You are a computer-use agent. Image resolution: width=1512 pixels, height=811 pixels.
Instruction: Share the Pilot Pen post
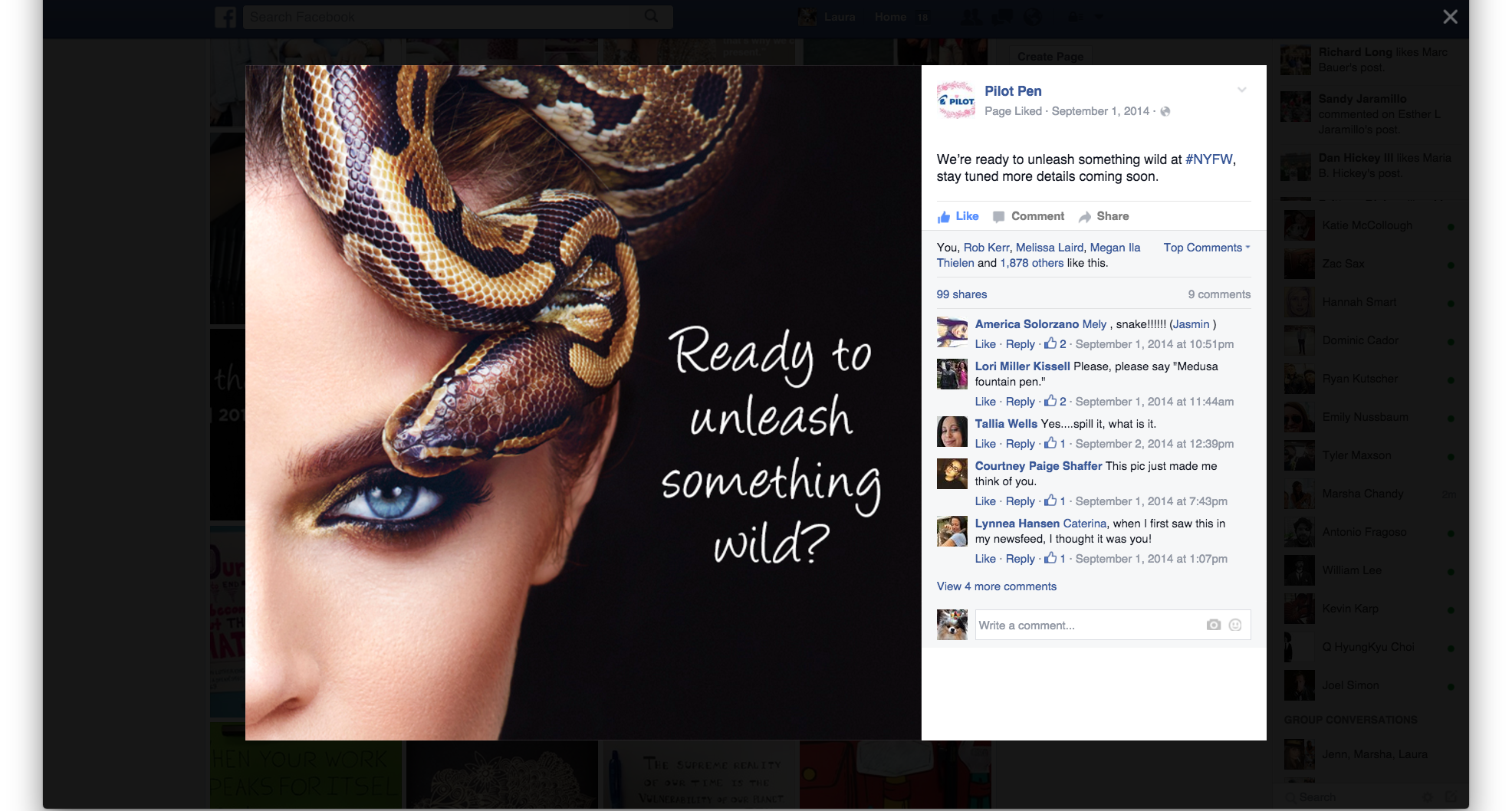coord(1103,216)
